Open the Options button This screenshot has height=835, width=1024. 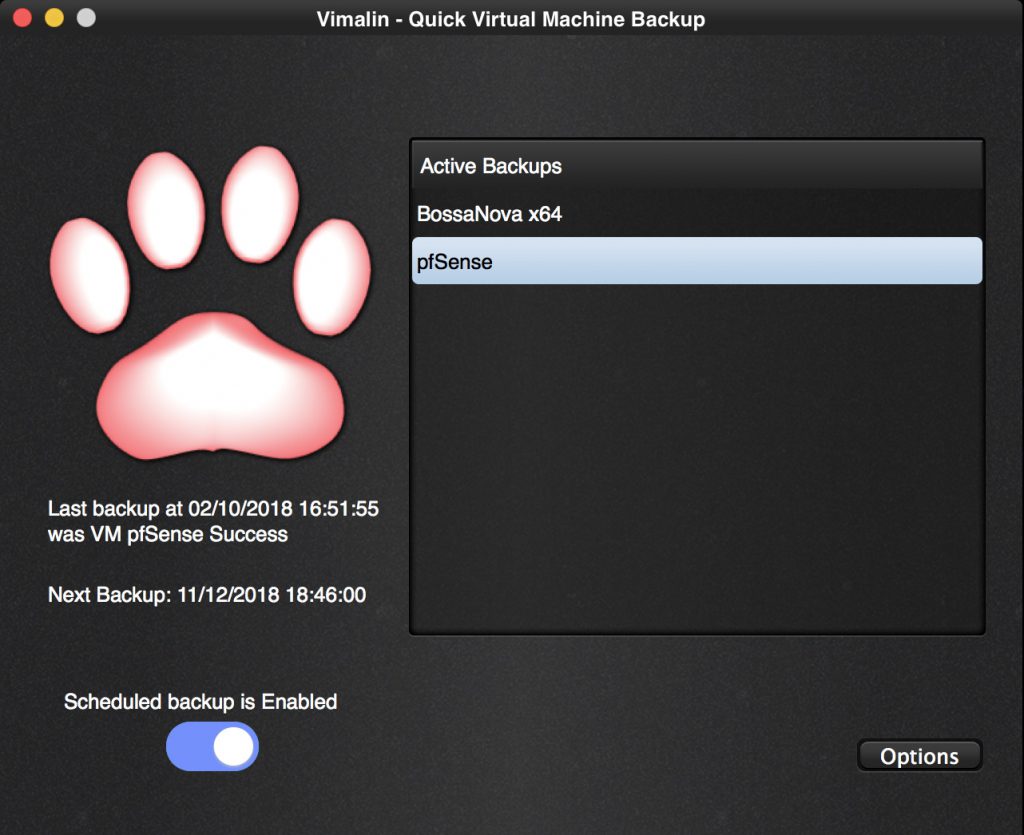click(919, 756)
